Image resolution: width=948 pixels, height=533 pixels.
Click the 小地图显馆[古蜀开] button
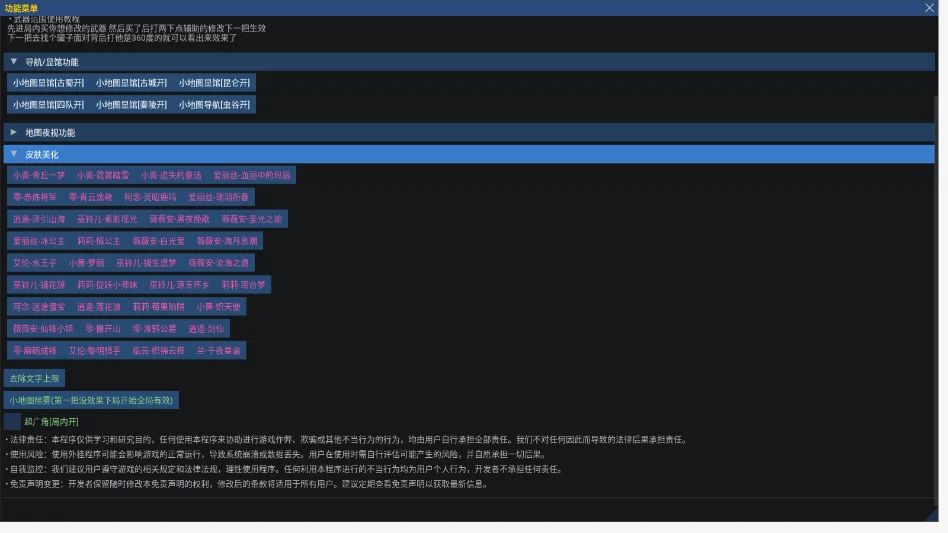(48, 83)
